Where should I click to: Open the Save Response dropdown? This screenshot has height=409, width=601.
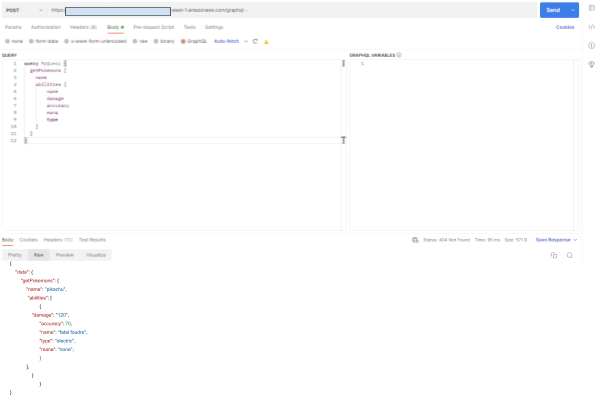[558, 240]
